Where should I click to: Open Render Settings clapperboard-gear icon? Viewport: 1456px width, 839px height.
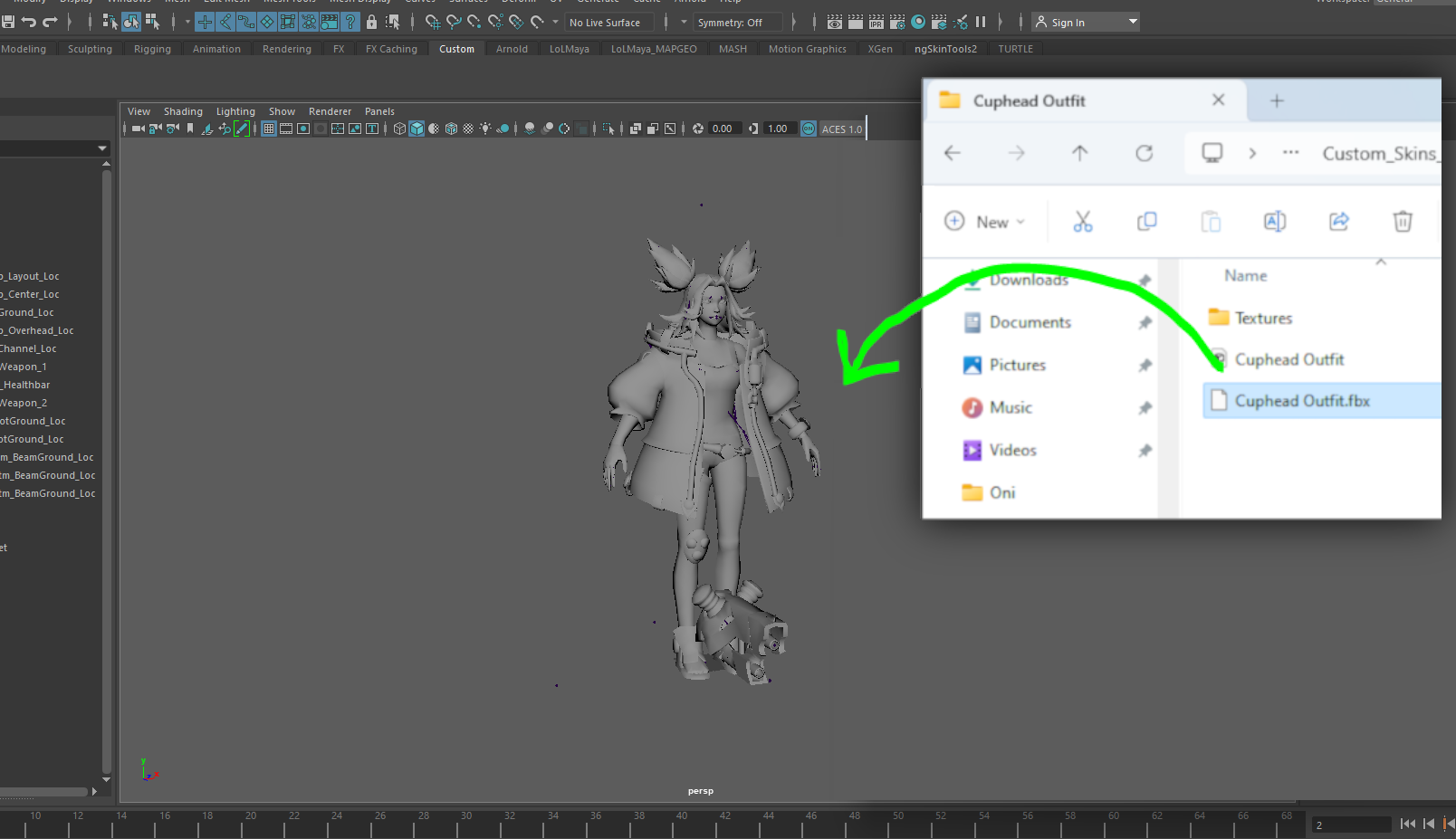pyautogui.click(x=897, y=22)
